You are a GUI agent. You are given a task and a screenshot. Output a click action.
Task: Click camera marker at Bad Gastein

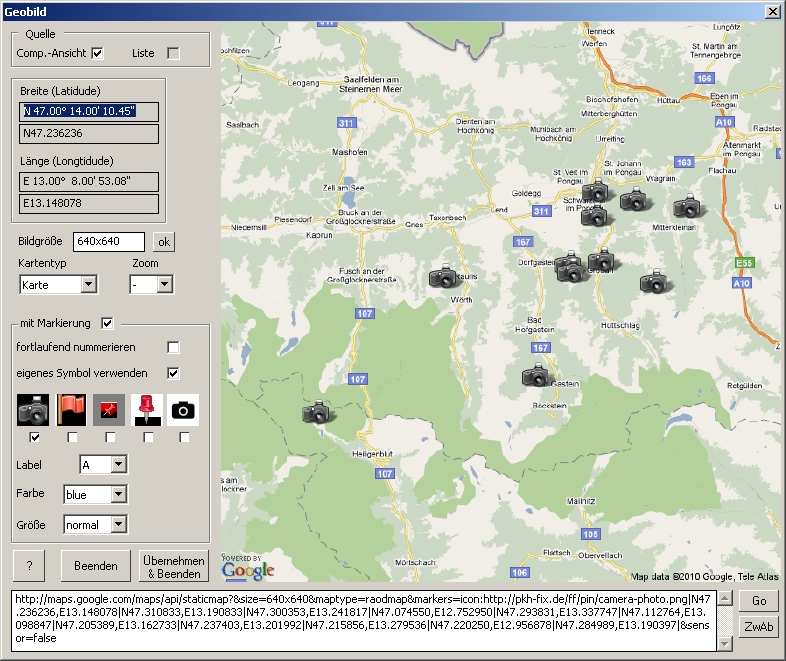[535, 375]
